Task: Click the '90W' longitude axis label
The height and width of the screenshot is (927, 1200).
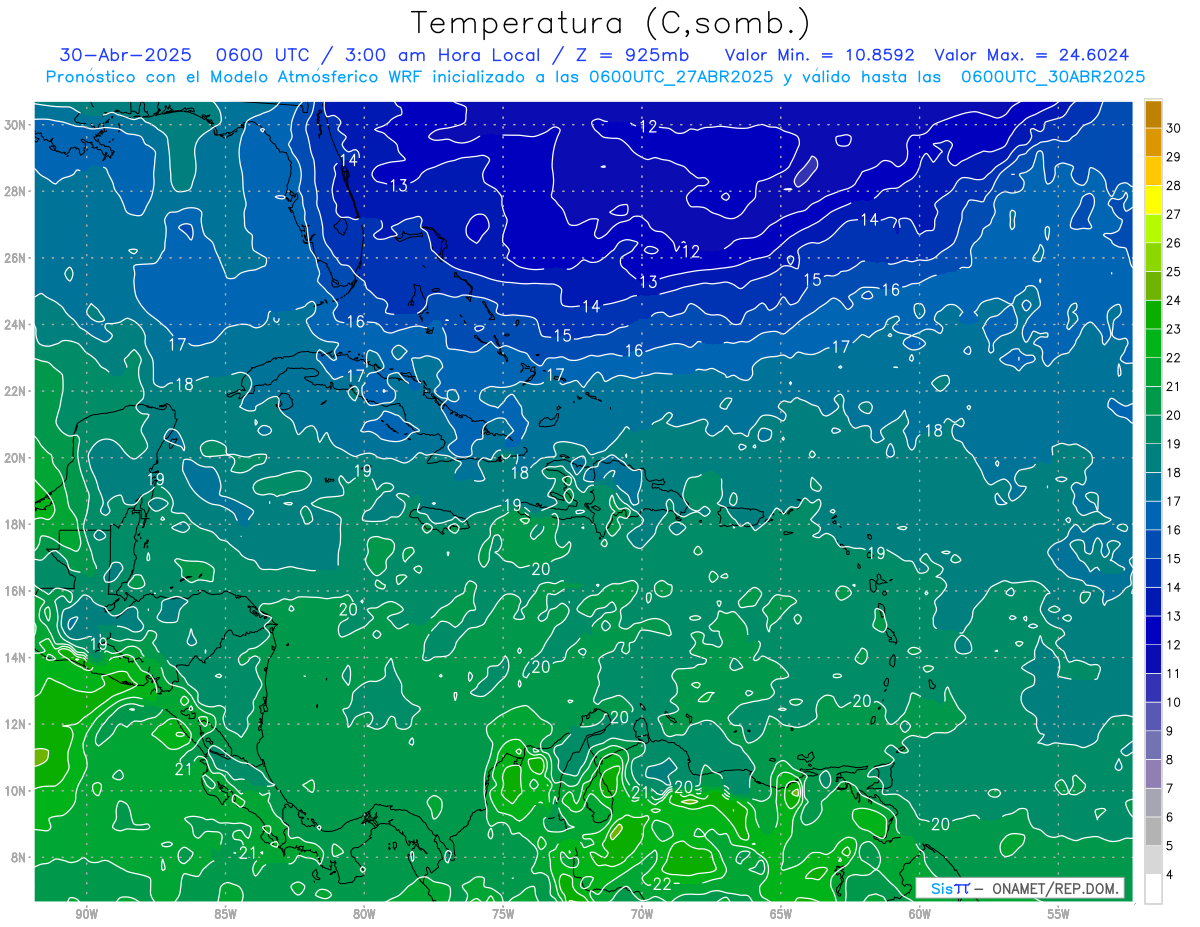Action: click(x=86, y=914)
